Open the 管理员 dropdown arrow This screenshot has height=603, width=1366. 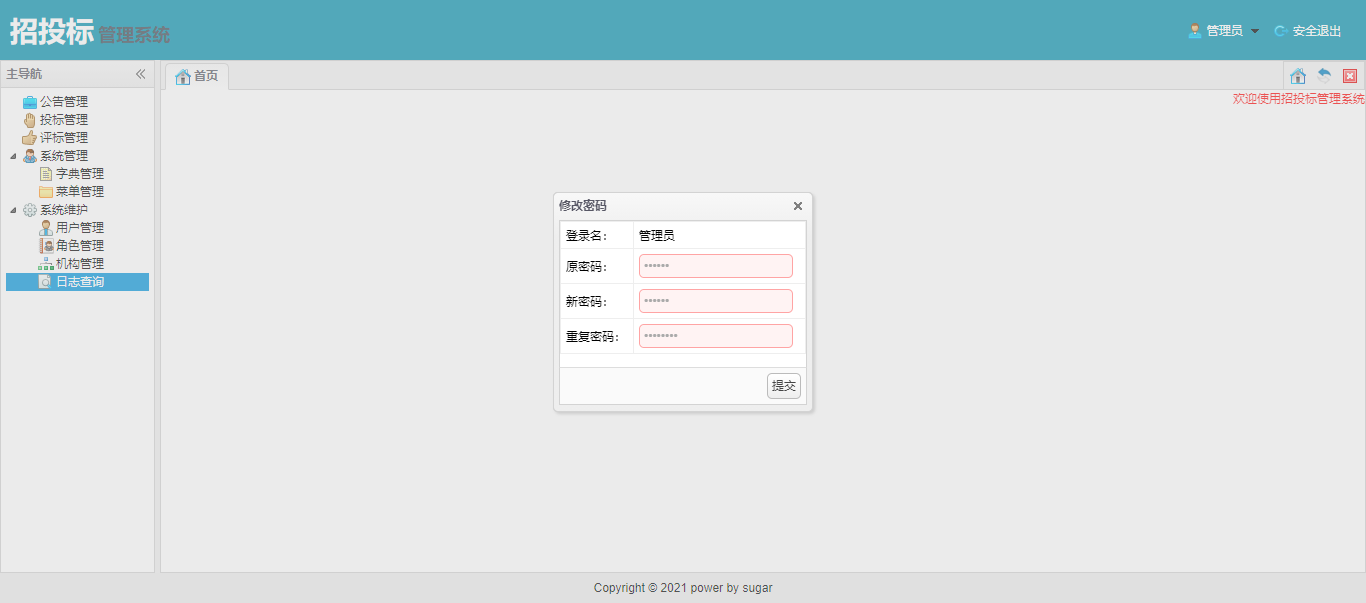[1255, 31]
